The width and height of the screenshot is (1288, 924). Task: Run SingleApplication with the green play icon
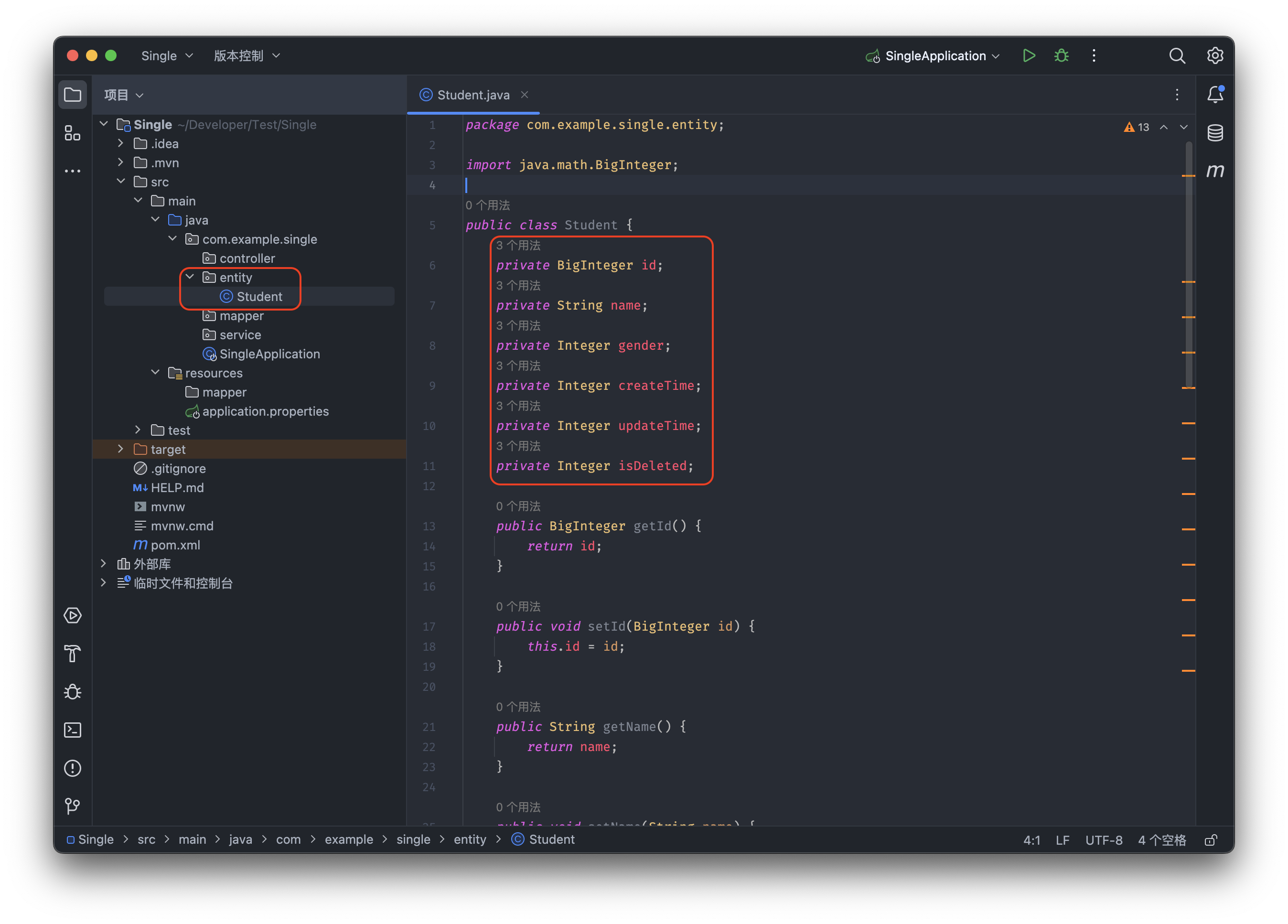tap(1029, 55)
